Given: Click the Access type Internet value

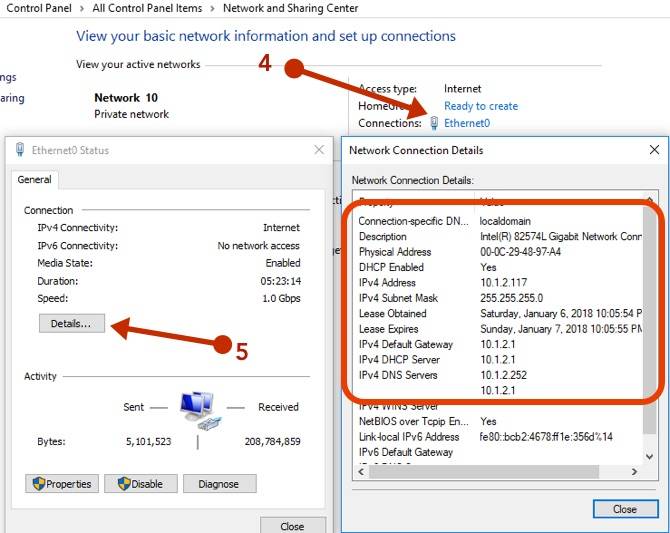Looking at the screenshot, I should (x=462, y=88).
